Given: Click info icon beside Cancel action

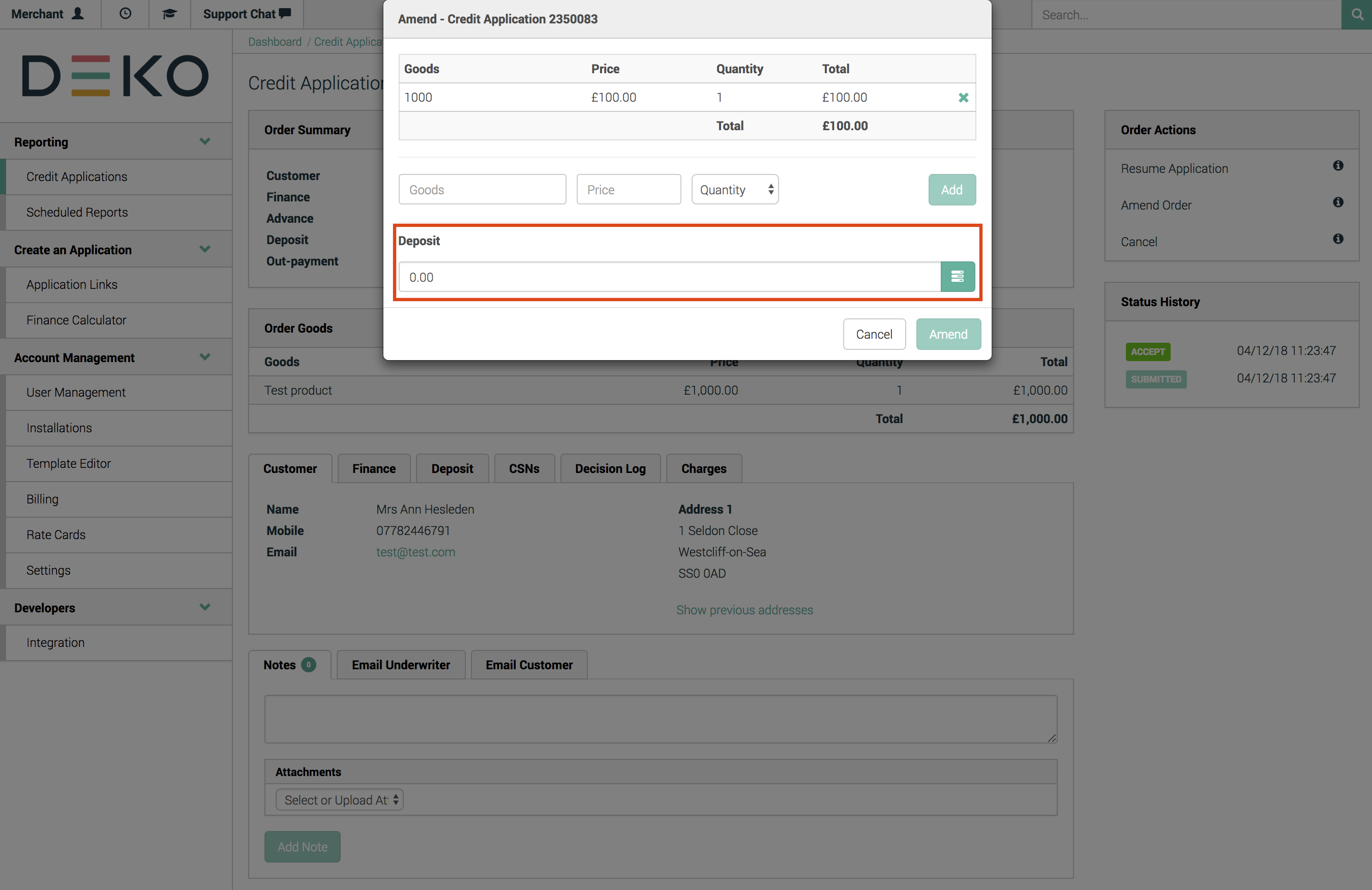Looking at the screenshot, I should (x=1337, y=239).
